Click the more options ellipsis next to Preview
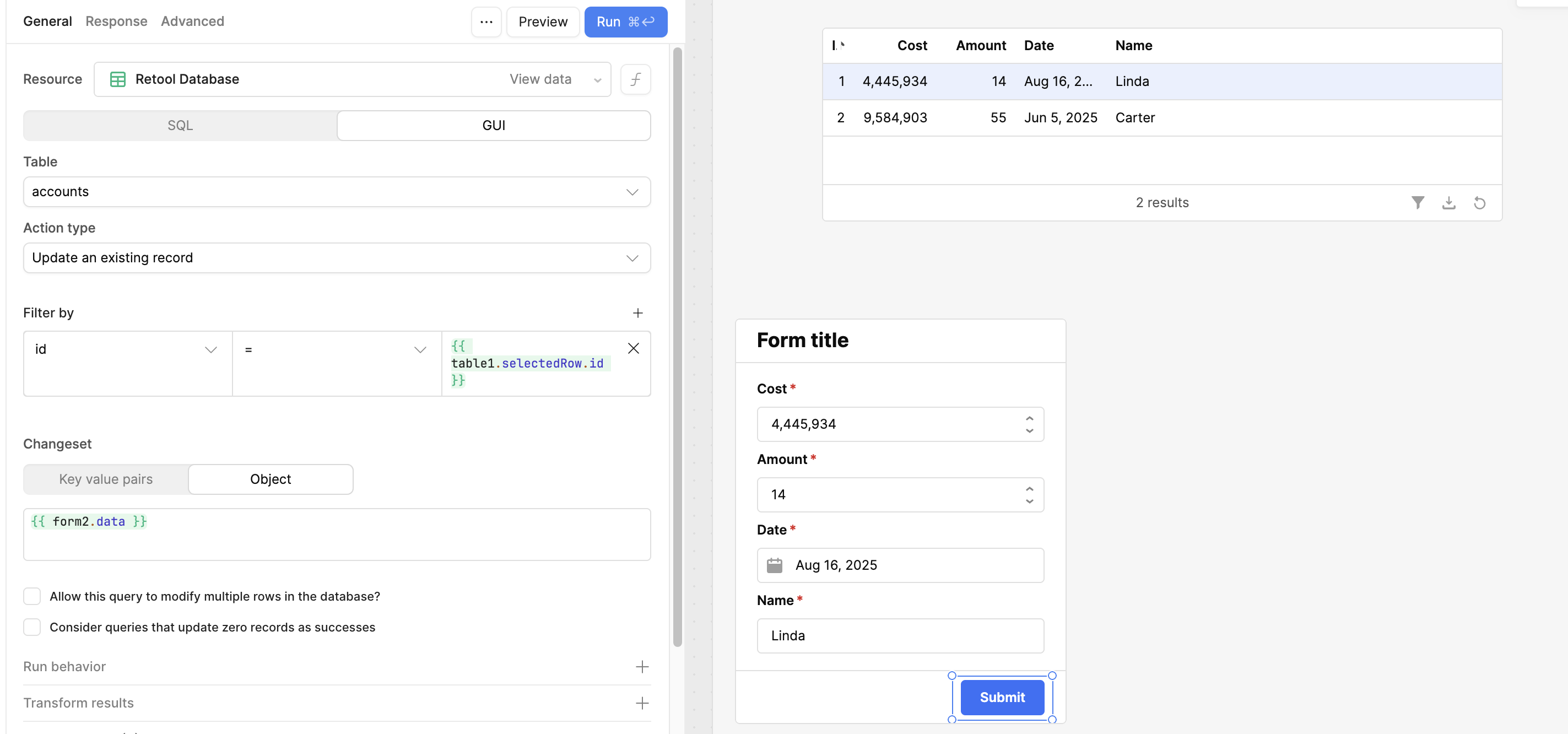 point(485,22)
